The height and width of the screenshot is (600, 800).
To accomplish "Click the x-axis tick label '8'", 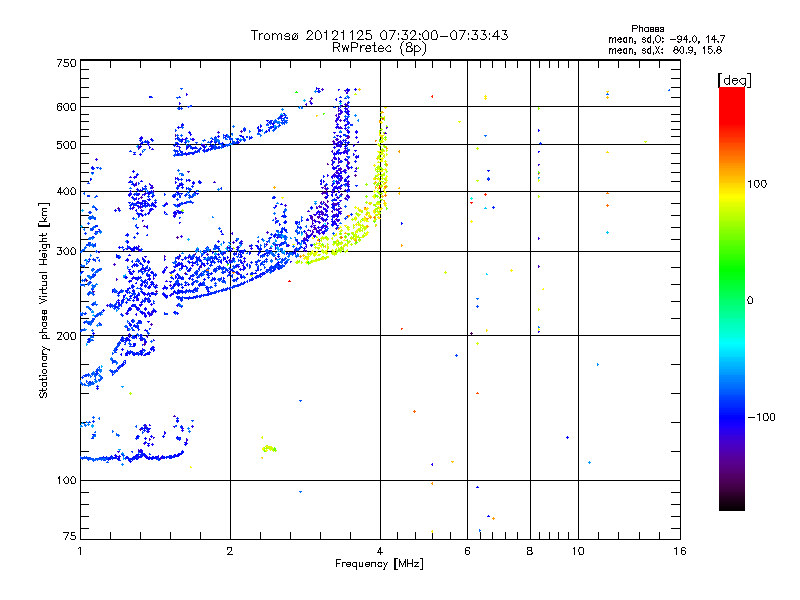I will 530,551.
